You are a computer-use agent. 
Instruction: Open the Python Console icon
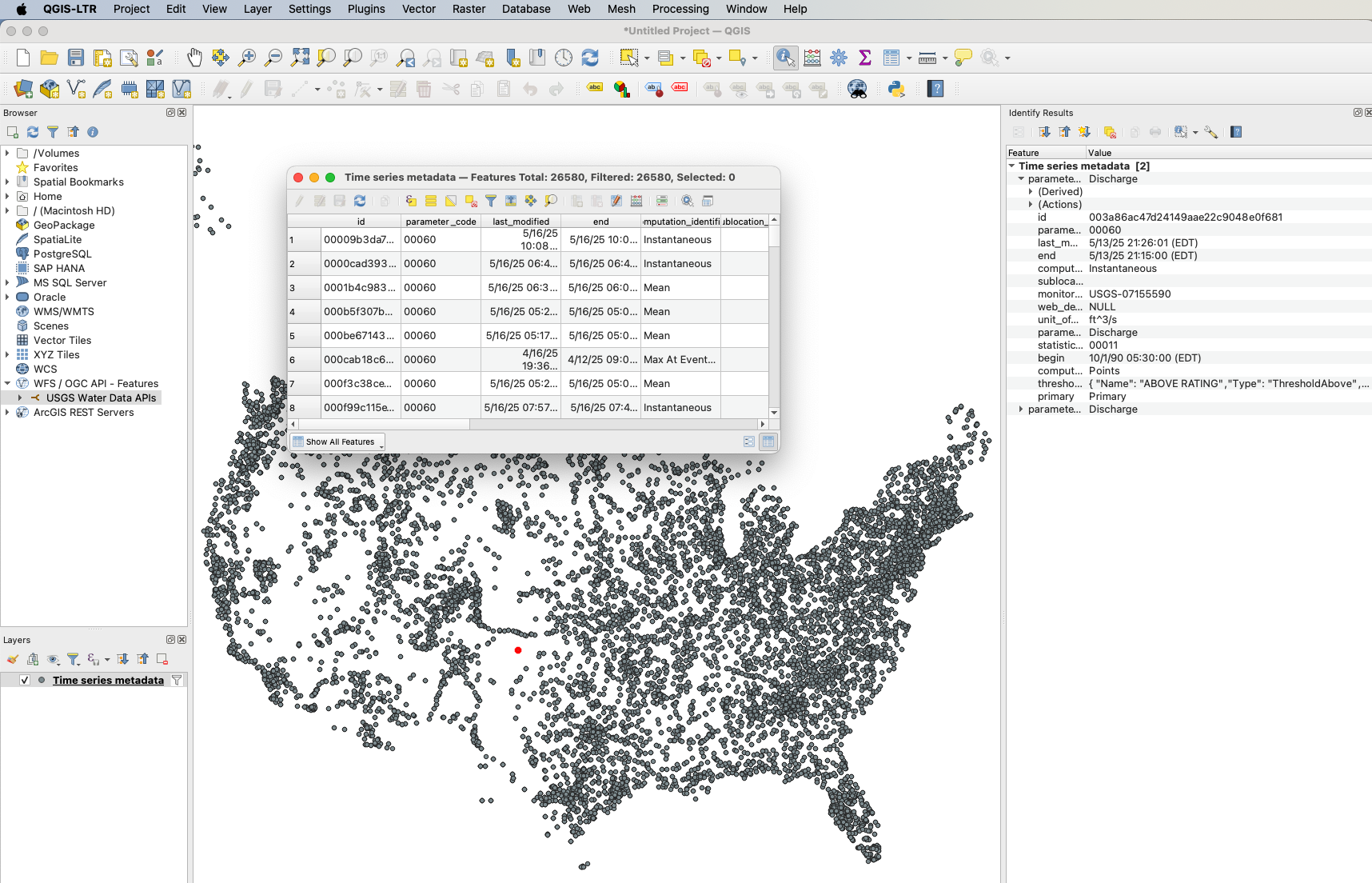pos(896,89)
